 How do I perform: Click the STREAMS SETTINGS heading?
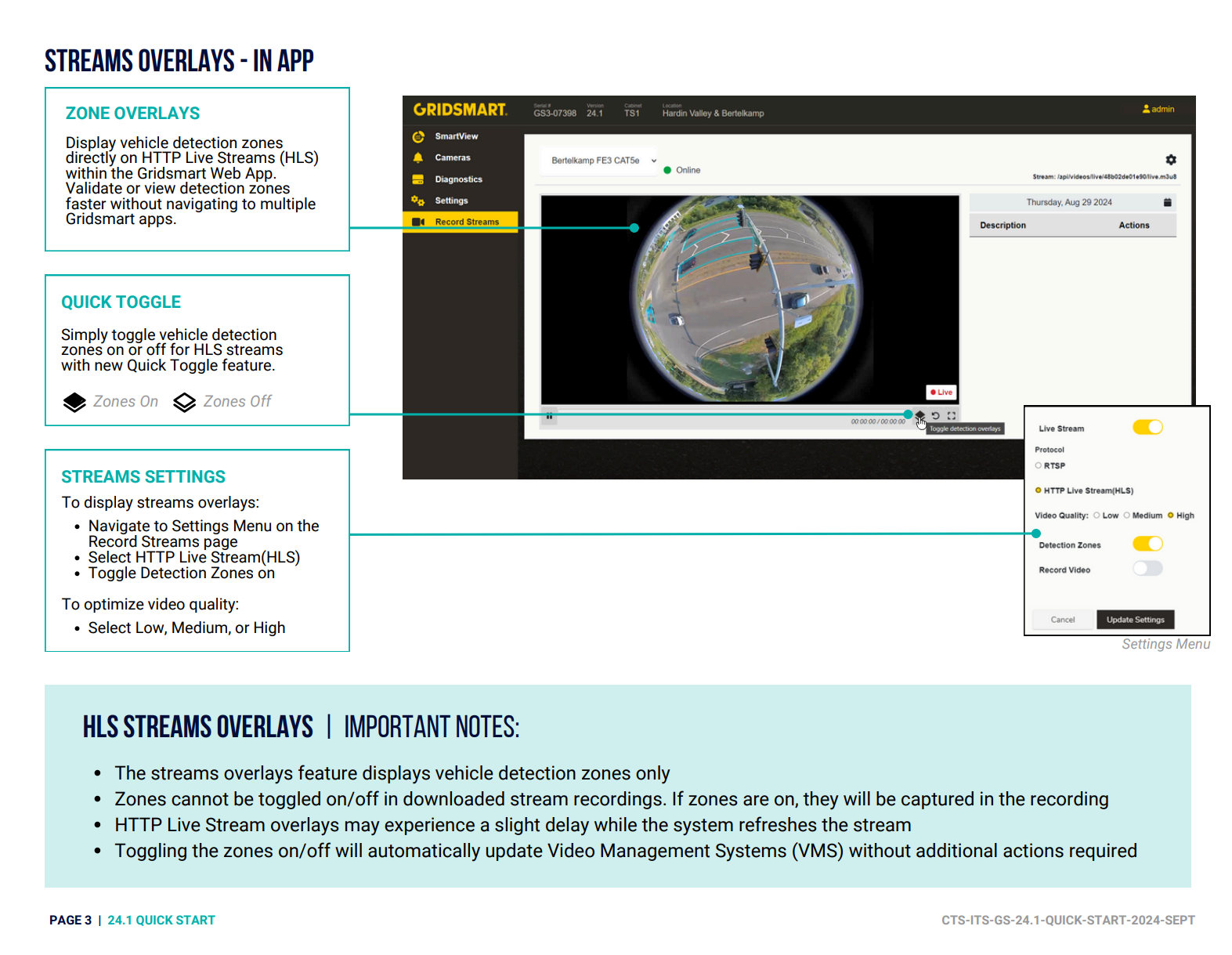click(143, 477)
